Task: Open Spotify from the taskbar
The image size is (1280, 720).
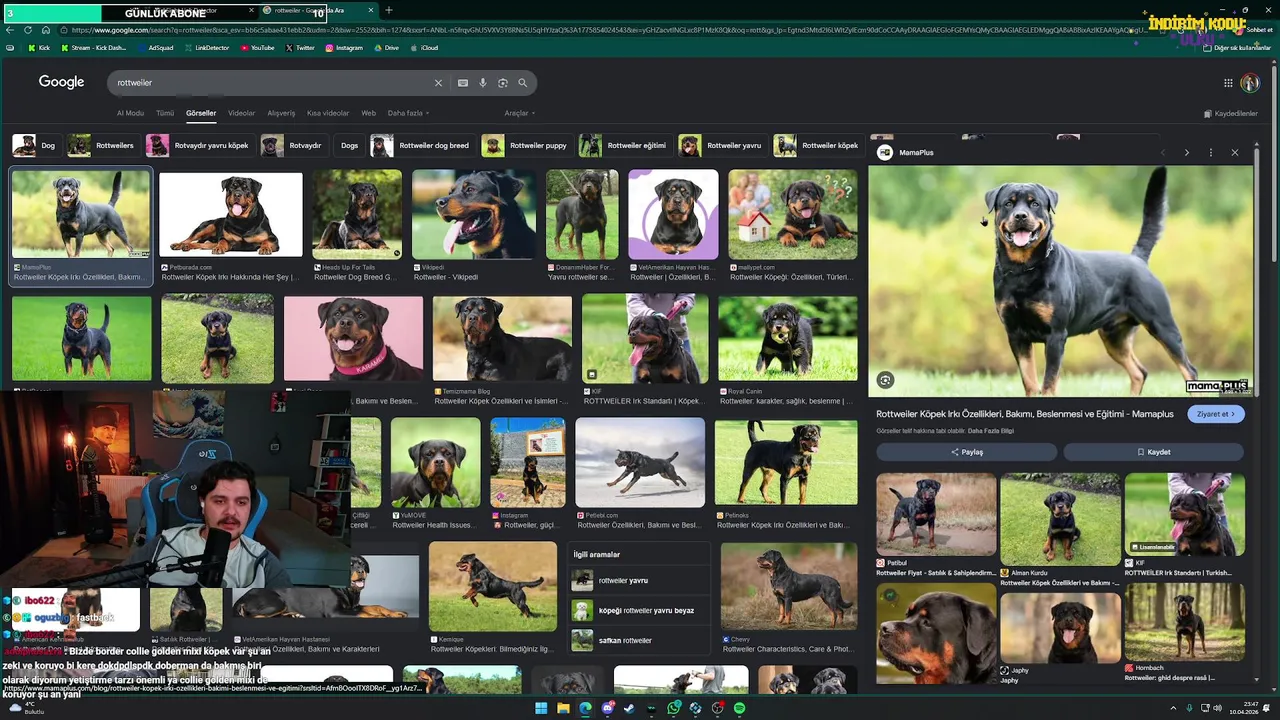Action: 739,708
